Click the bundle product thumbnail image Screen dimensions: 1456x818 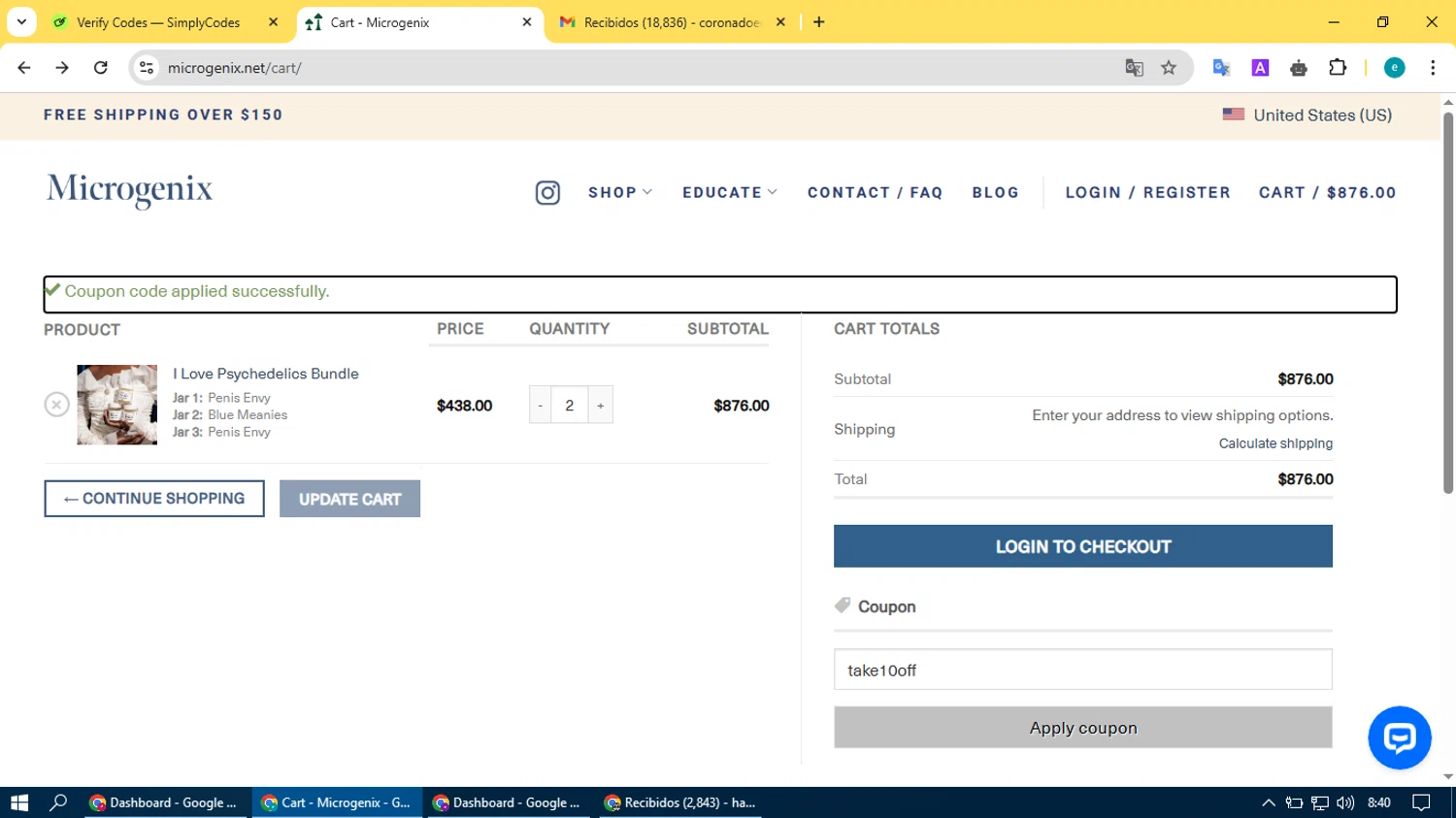pyautogui.click(x=117, y=405)
